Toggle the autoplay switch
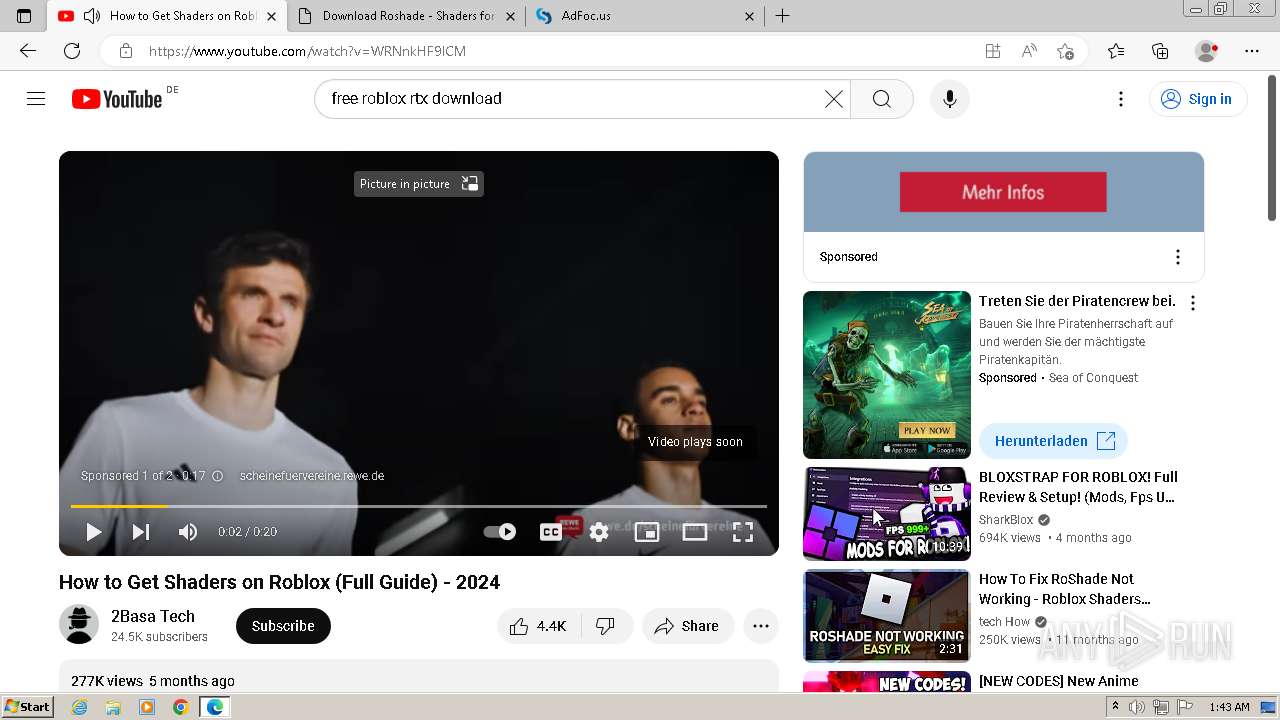The height and width of the screenshot is (720, 1280). click(500, 532)
